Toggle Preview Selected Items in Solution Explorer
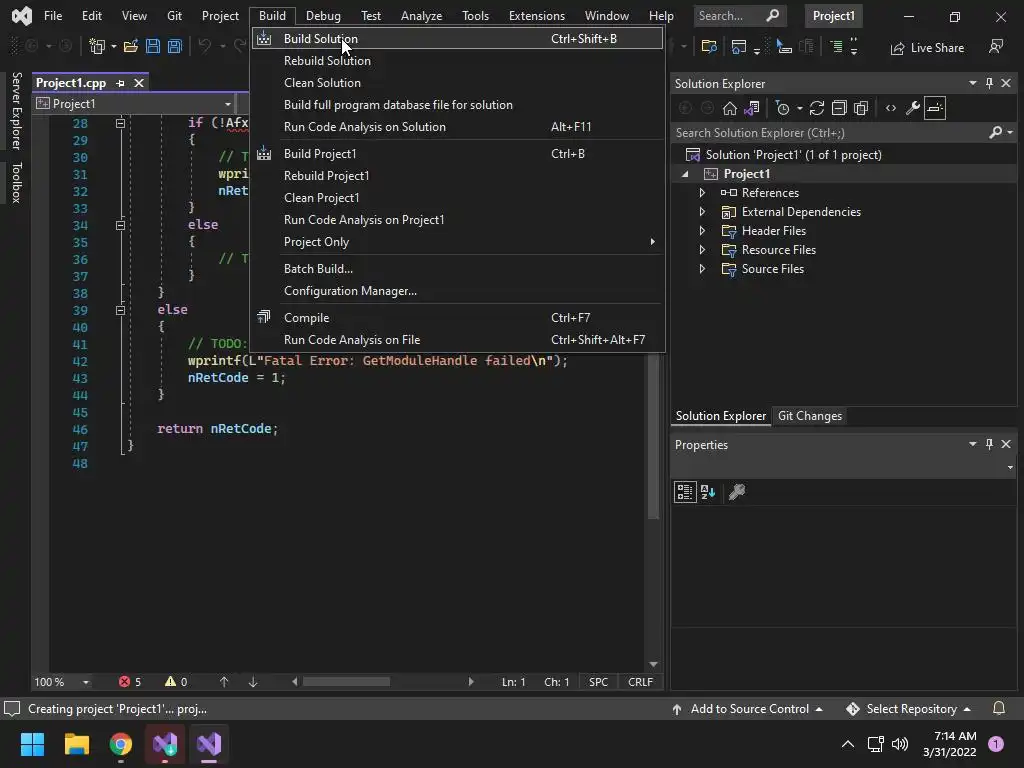1024x768 pixels. (935, 108)
